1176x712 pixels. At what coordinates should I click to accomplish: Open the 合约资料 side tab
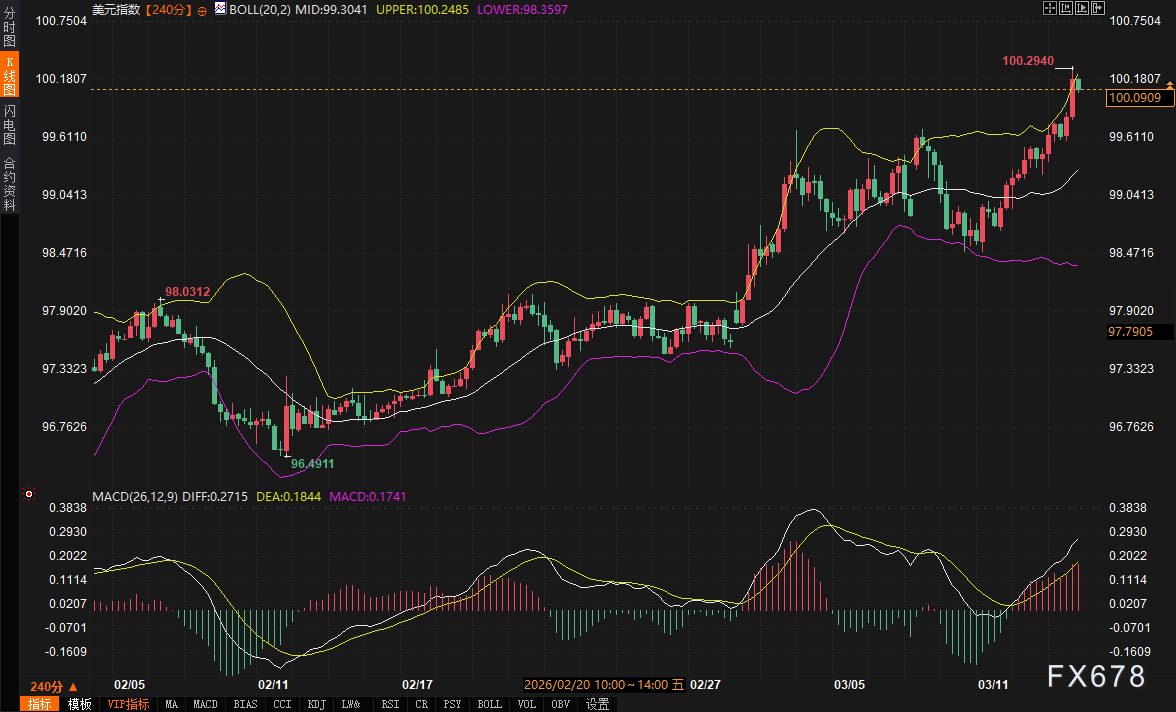[x=9, y=183]
